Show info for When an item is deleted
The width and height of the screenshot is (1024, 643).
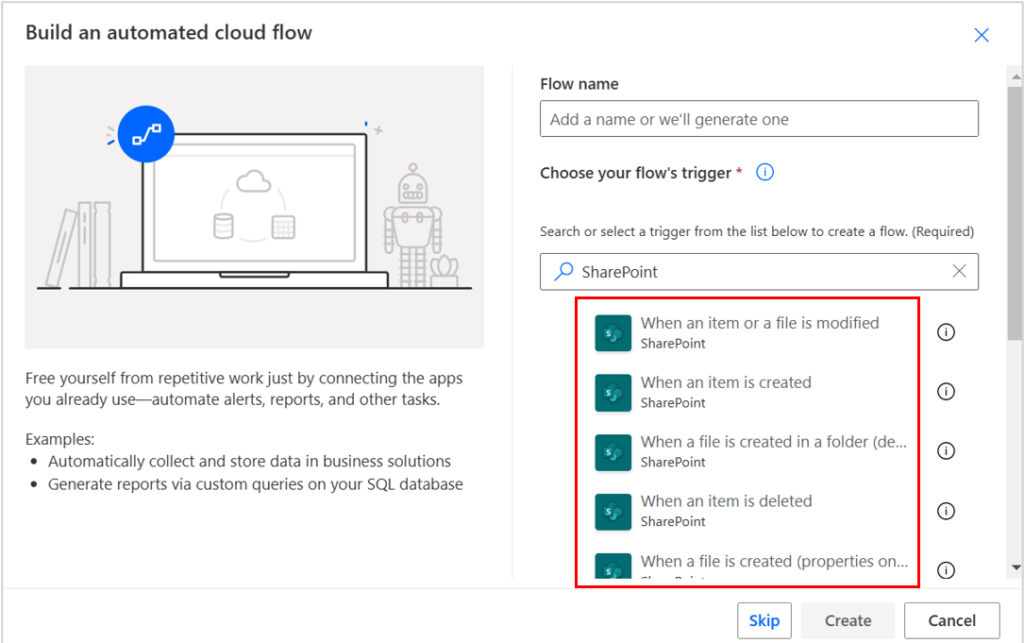(x=946, y=511)
